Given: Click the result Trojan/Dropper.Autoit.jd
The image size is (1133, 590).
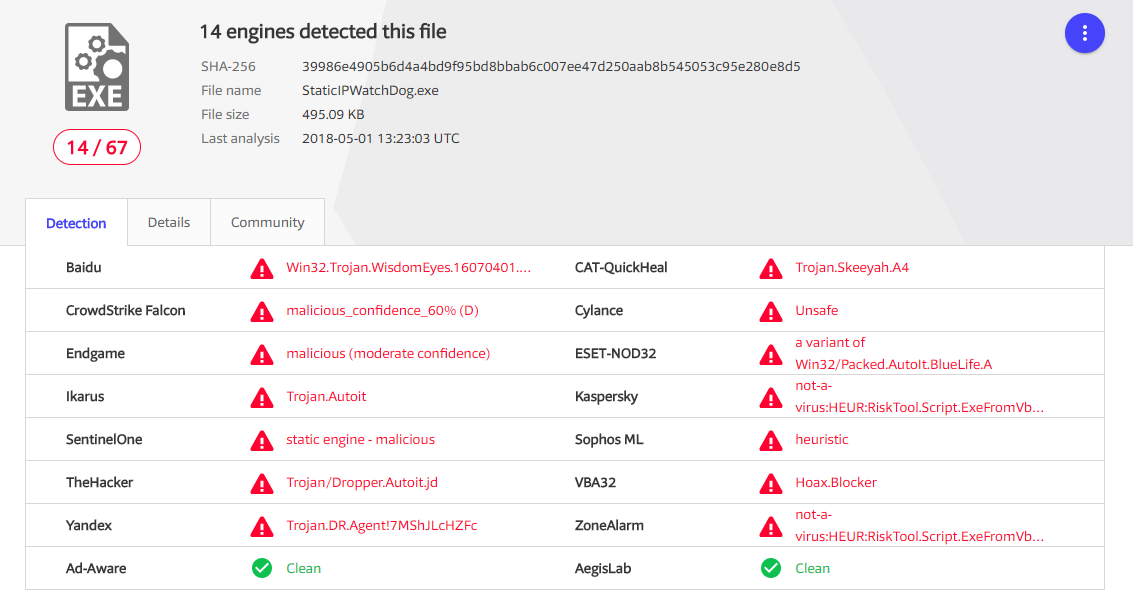Looking at the screenshot, I should coord(362,482).
